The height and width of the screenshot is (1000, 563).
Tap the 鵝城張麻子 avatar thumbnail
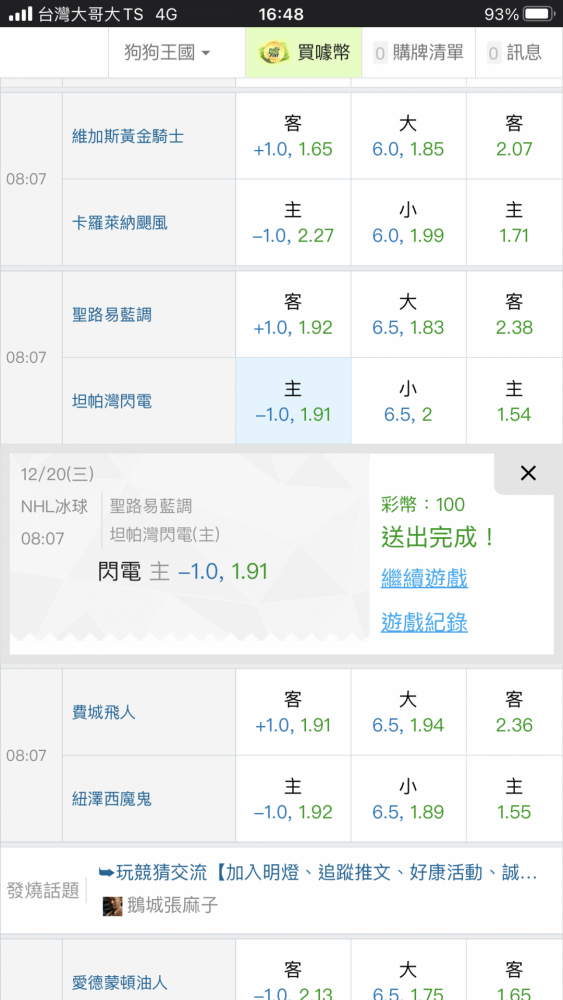pyautogui.click(x=112, y=906)
